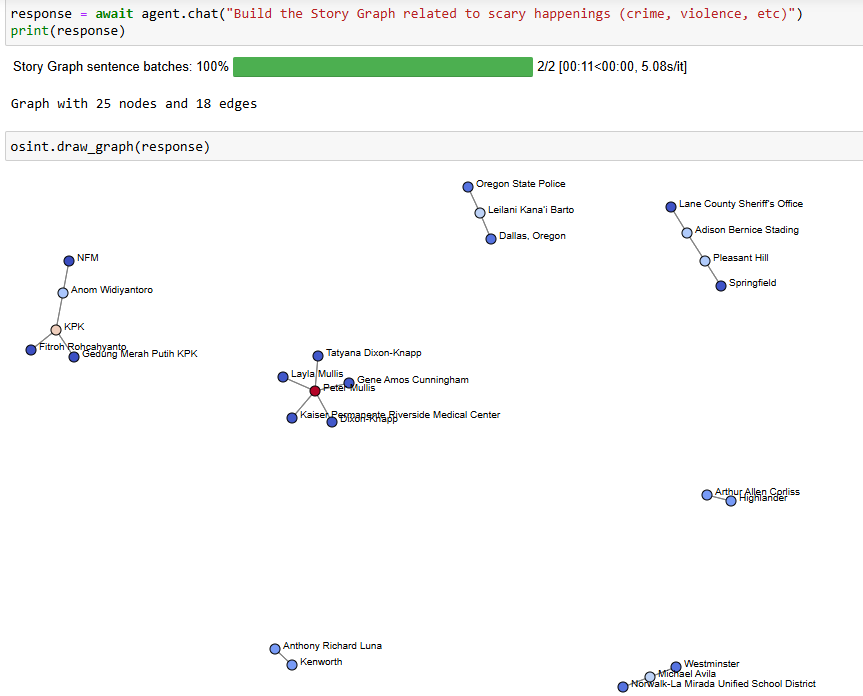Click the Gene Amos Cunningham node

point(349,383)
